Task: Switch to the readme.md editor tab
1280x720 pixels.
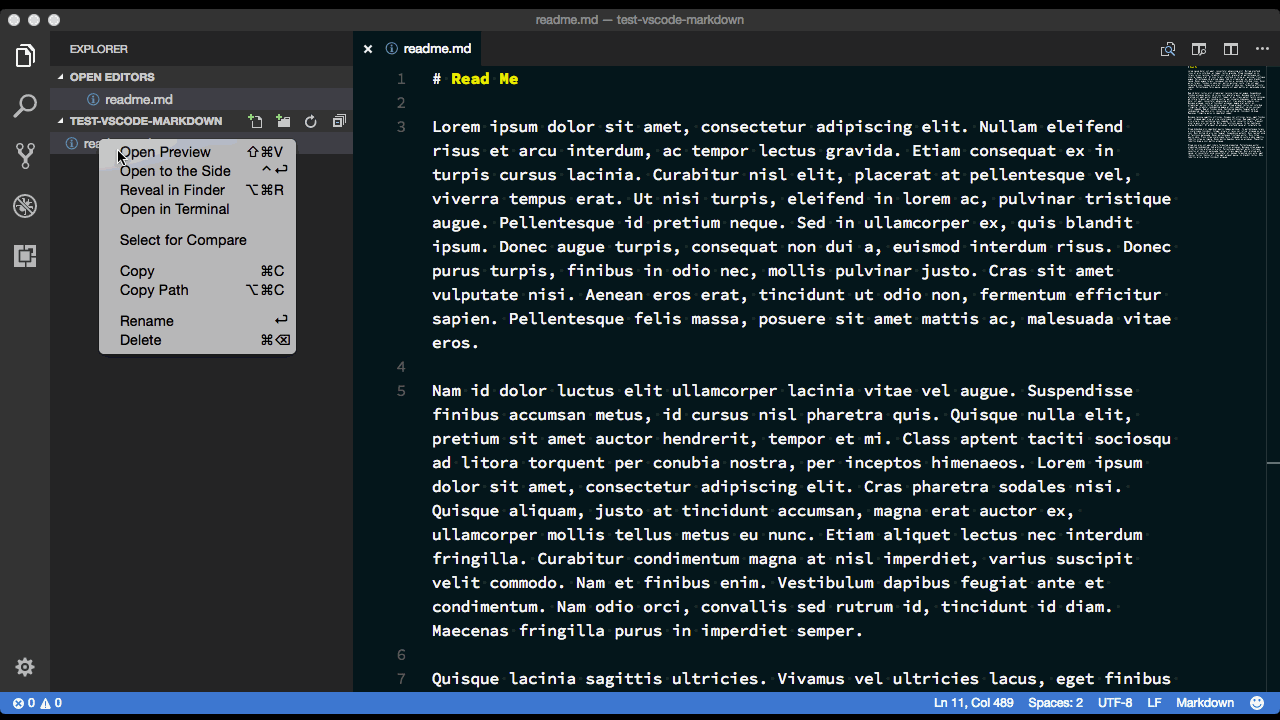Action: pyautogui.click(x=419, y=49)
